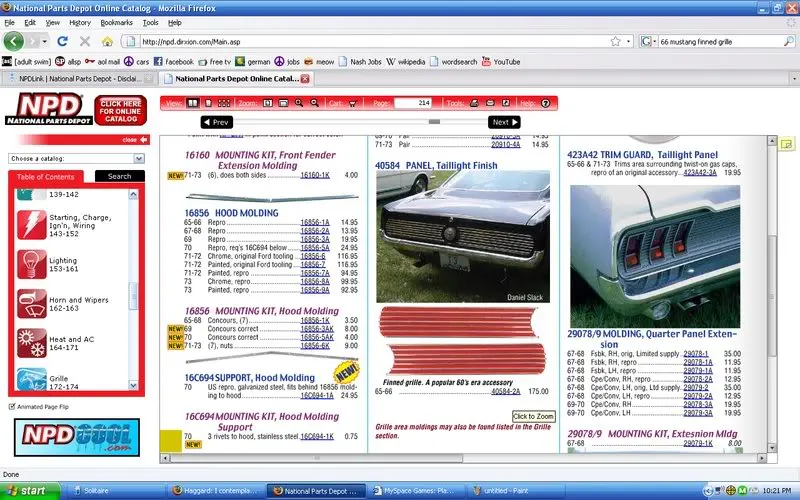Email this catalog page
800x500 pixels.
(x=490, y=103)
